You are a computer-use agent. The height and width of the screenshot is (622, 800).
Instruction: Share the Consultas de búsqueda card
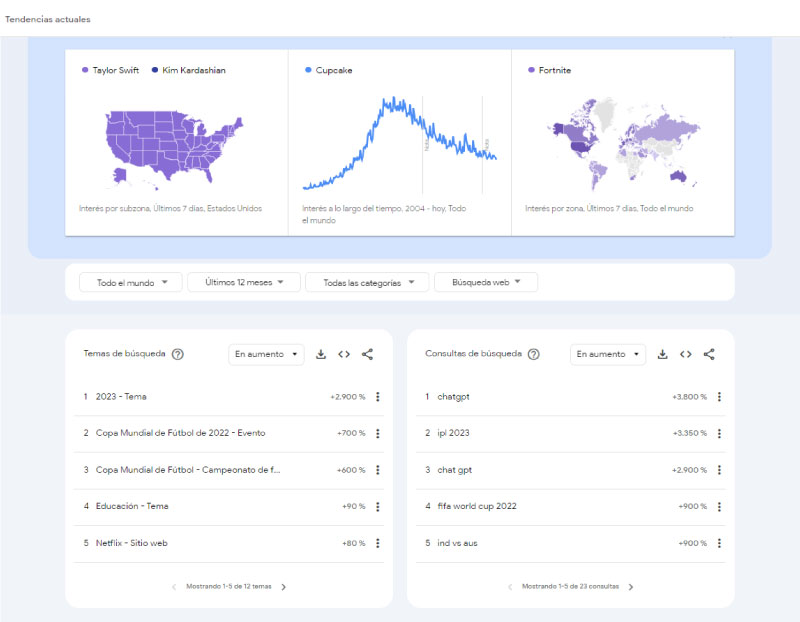point(709,354)
